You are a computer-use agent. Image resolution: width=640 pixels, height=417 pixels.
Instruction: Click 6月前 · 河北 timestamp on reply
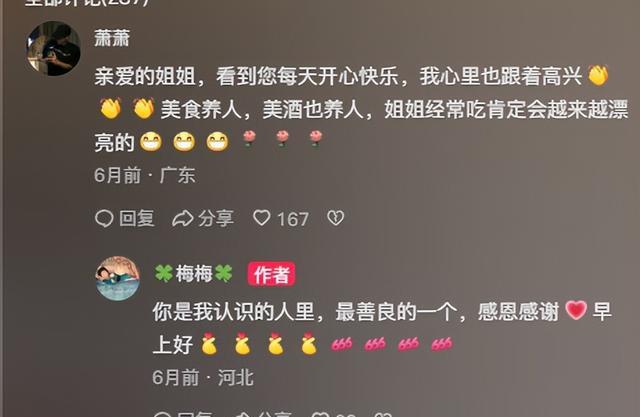click(x=203, y=378)
